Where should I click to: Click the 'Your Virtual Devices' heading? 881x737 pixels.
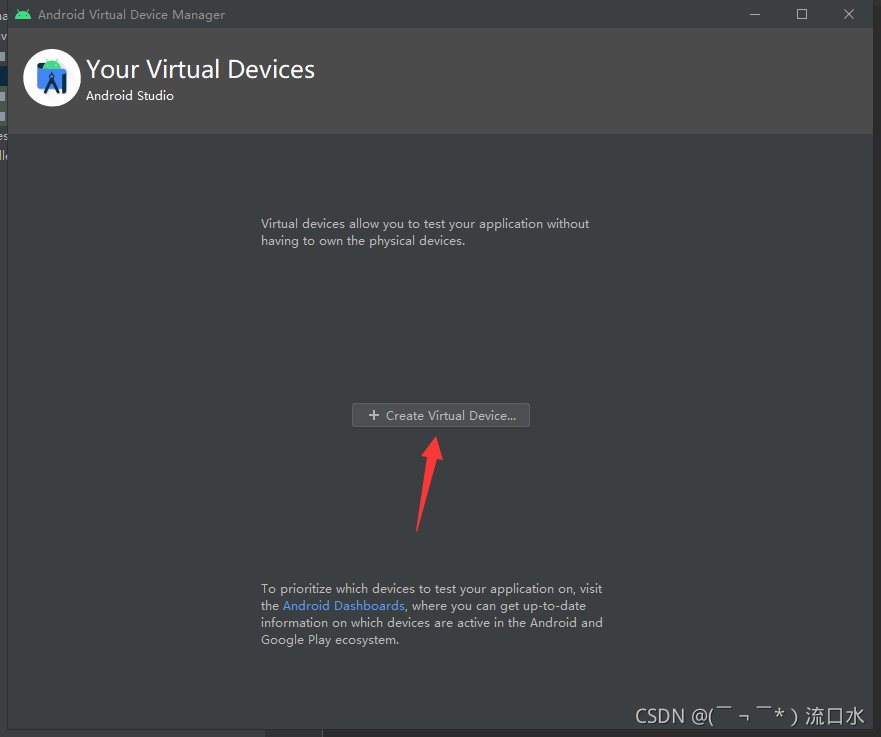click(x=200, y=70)
